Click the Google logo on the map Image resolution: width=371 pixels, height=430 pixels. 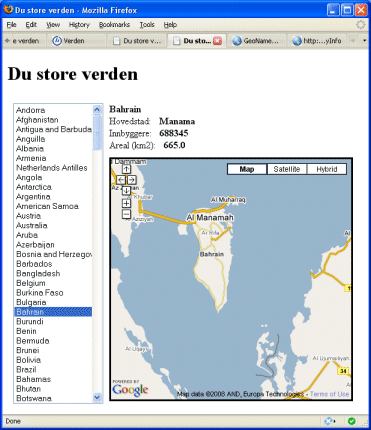pos(130,389)
